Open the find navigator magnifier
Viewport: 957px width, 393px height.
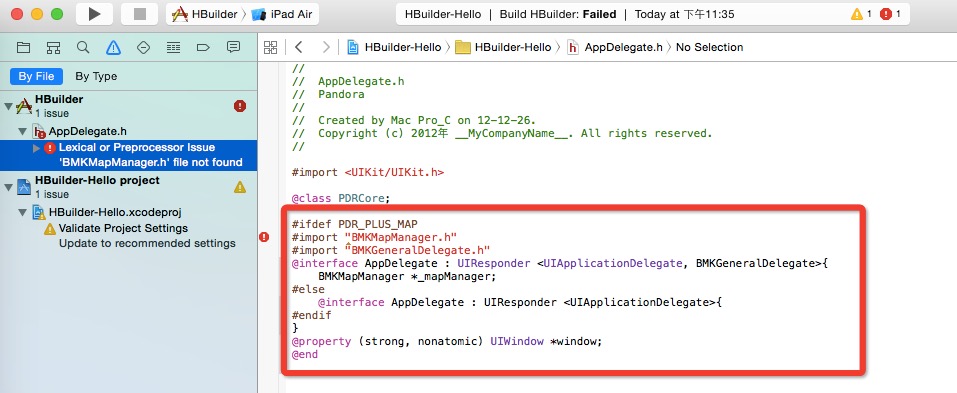(x=83, y=47)
